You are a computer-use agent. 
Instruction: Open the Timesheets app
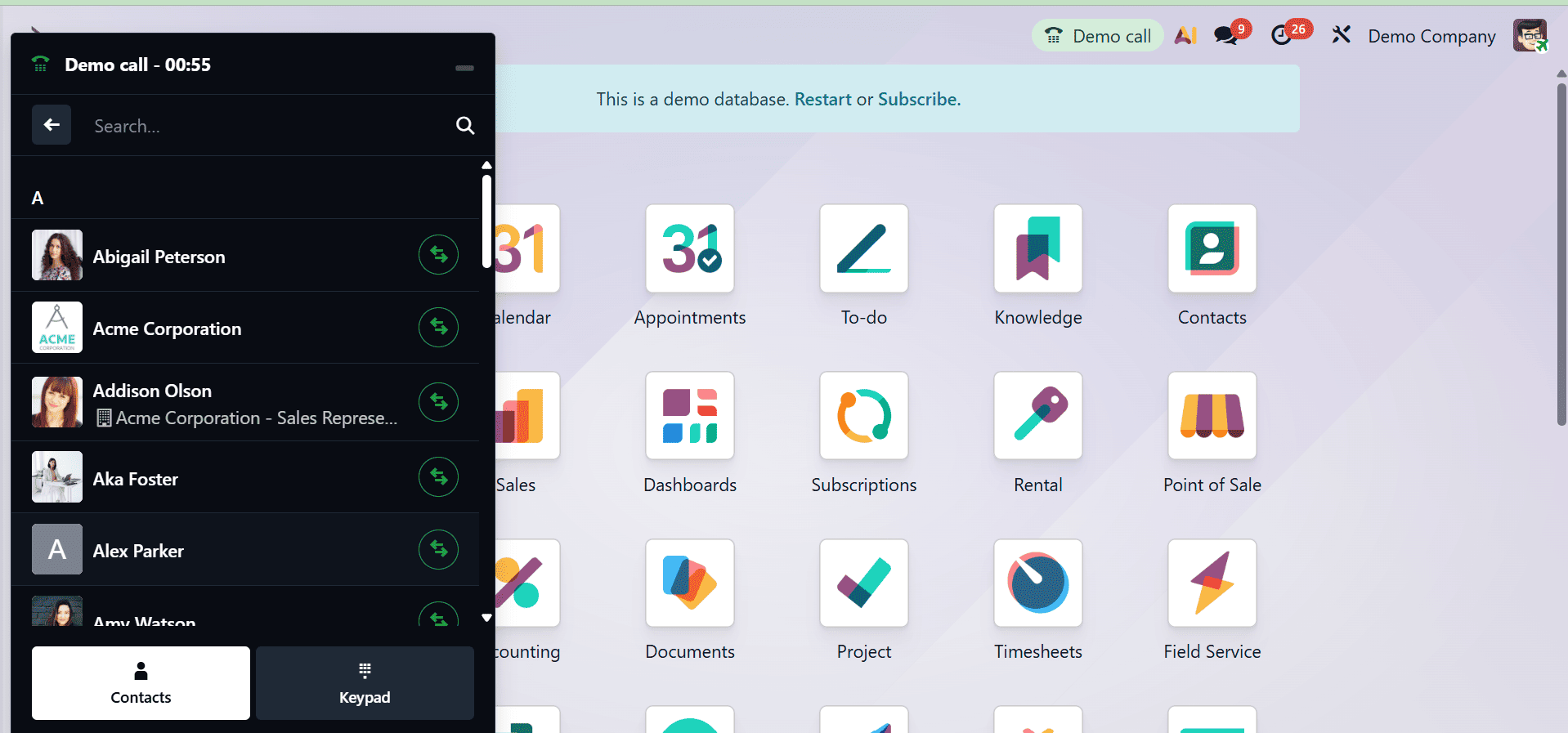click(x=1037, y=583)
